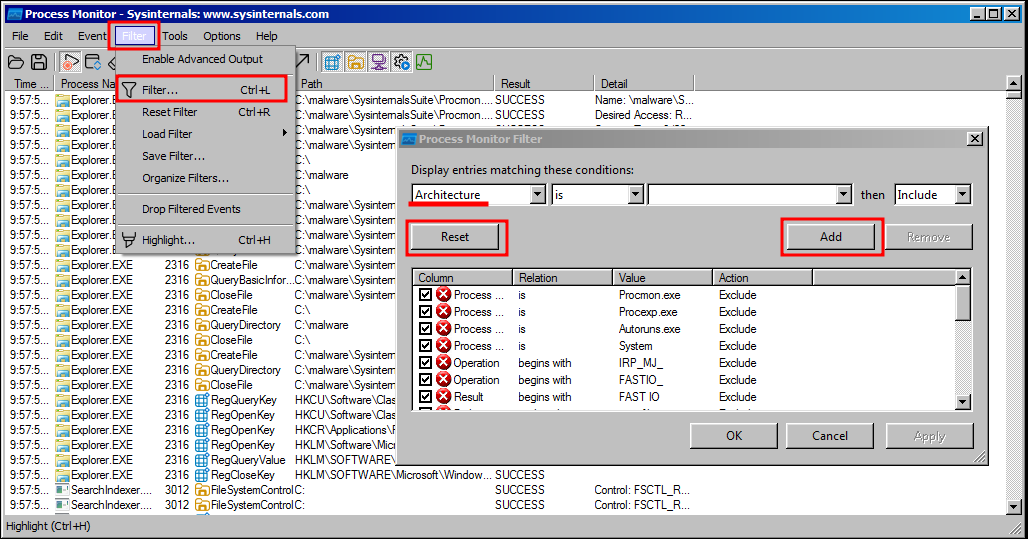This screenshot has height=539, width=1028.
Task: Toggle Show File System Activity icon
Action: 355,62
